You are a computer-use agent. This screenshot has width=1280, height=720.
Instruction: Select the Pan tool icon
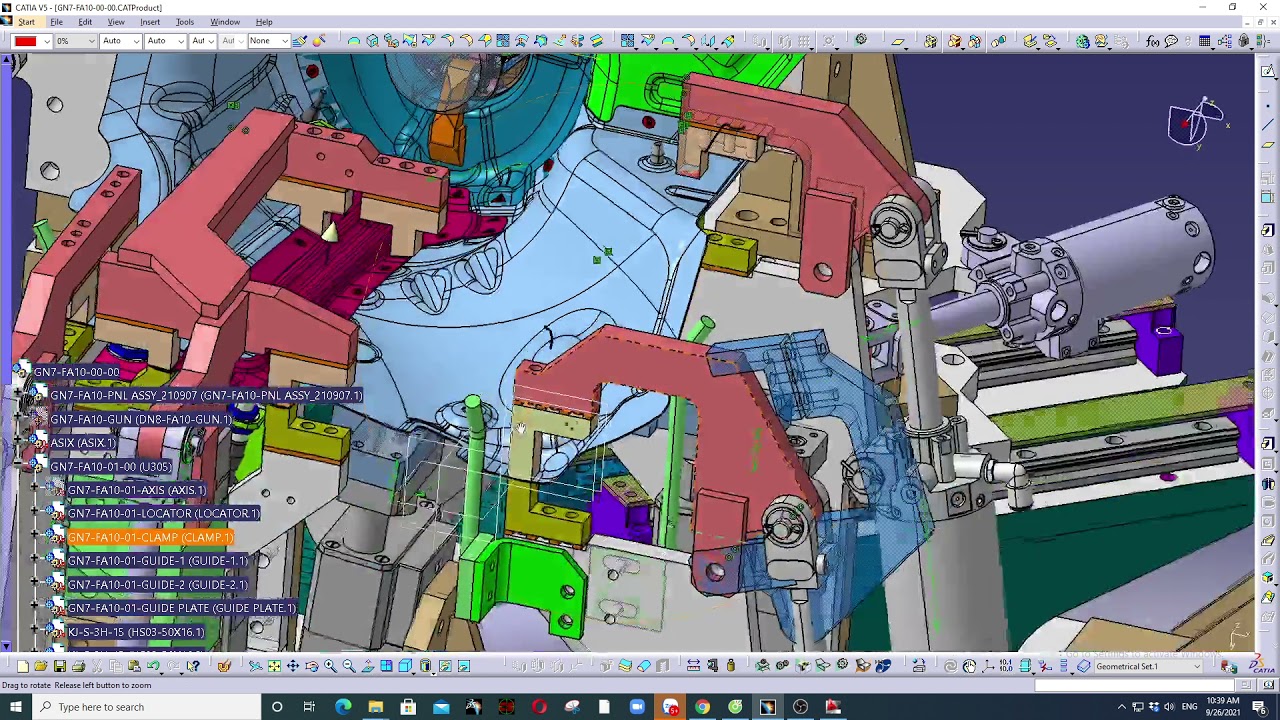pyautogui.click(x=292, y=666)
